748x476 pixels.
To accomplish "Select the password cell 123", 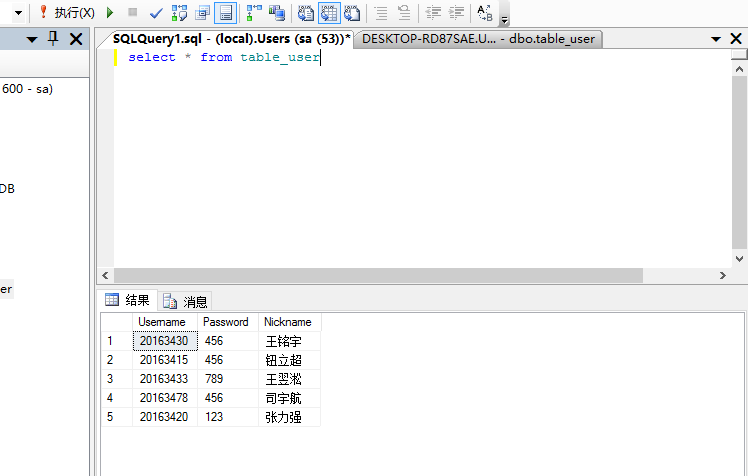I will coord(228,417).
